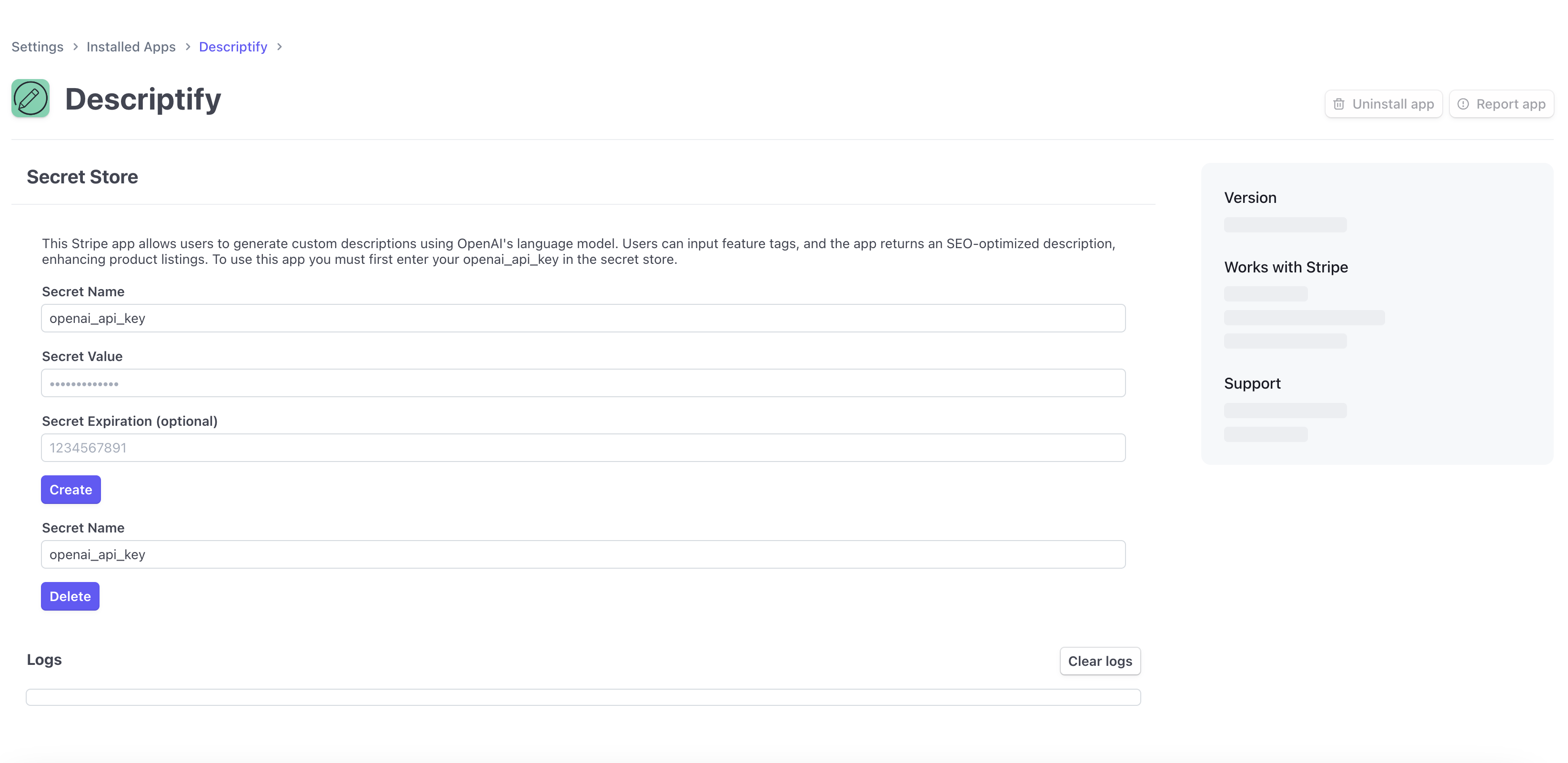Open the Descriptify breadcrumb link
This screenshot has width=1568, height=763.
pos(233,47)
